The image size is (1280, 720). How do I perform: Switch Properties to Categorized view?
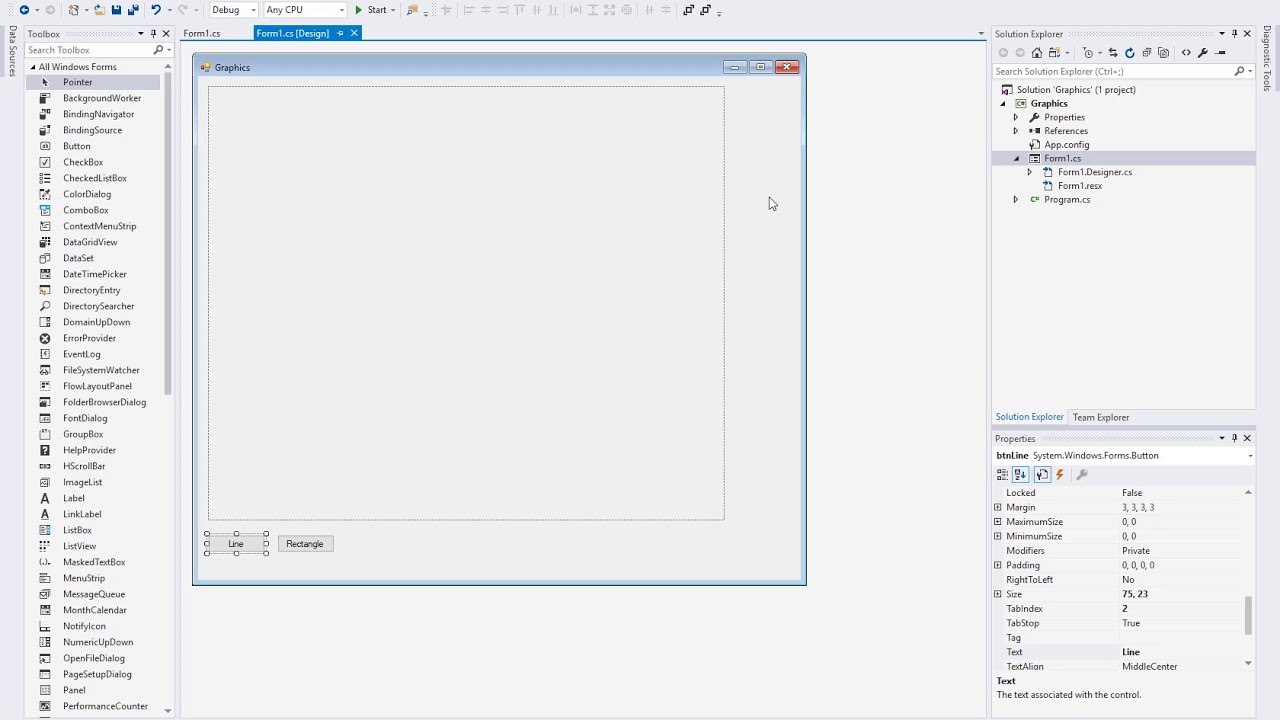tap(1002, 475)
